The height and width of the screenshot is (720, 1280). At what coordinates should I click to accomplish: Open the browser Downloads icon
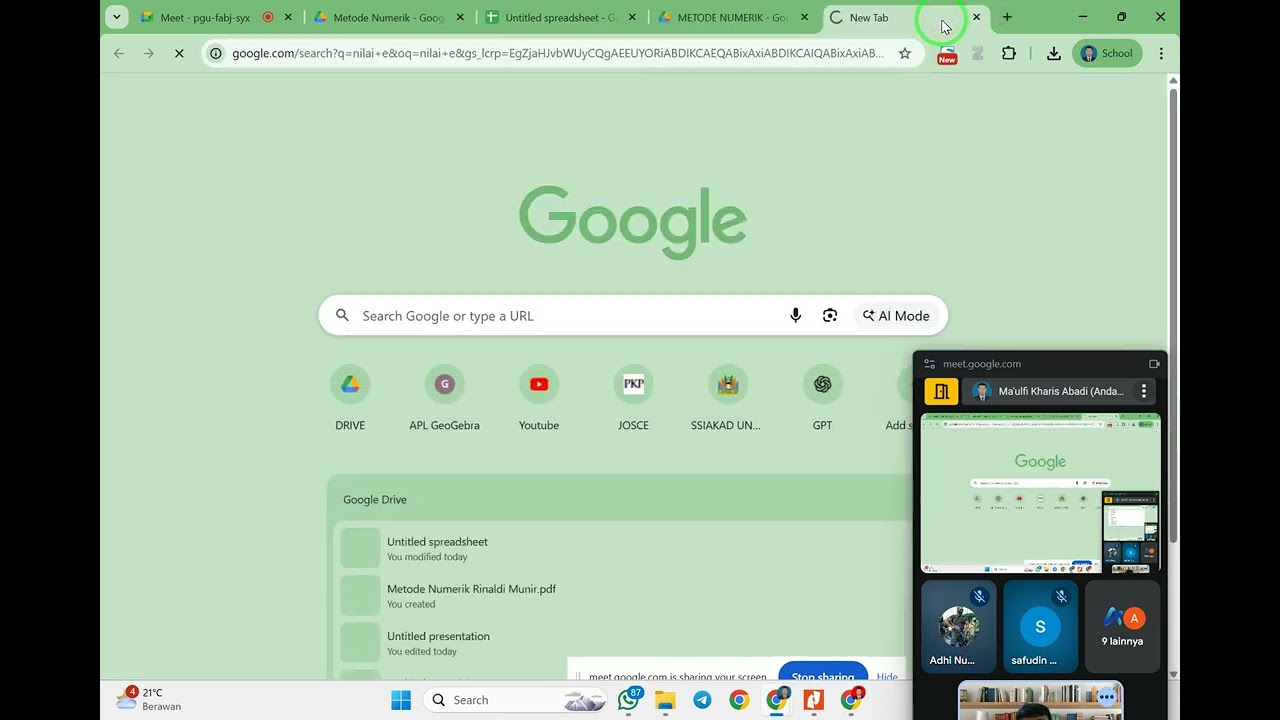tap(1054, 53)
